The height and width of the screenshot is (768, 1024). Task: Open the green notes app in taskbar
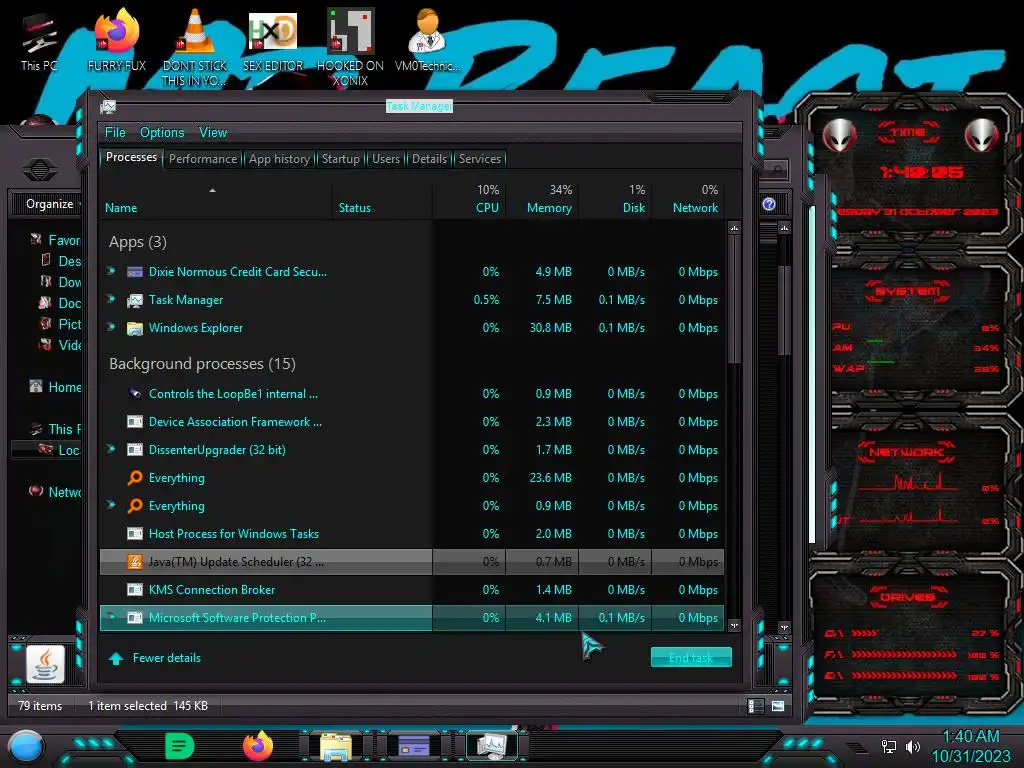click(x=179, y=746)
